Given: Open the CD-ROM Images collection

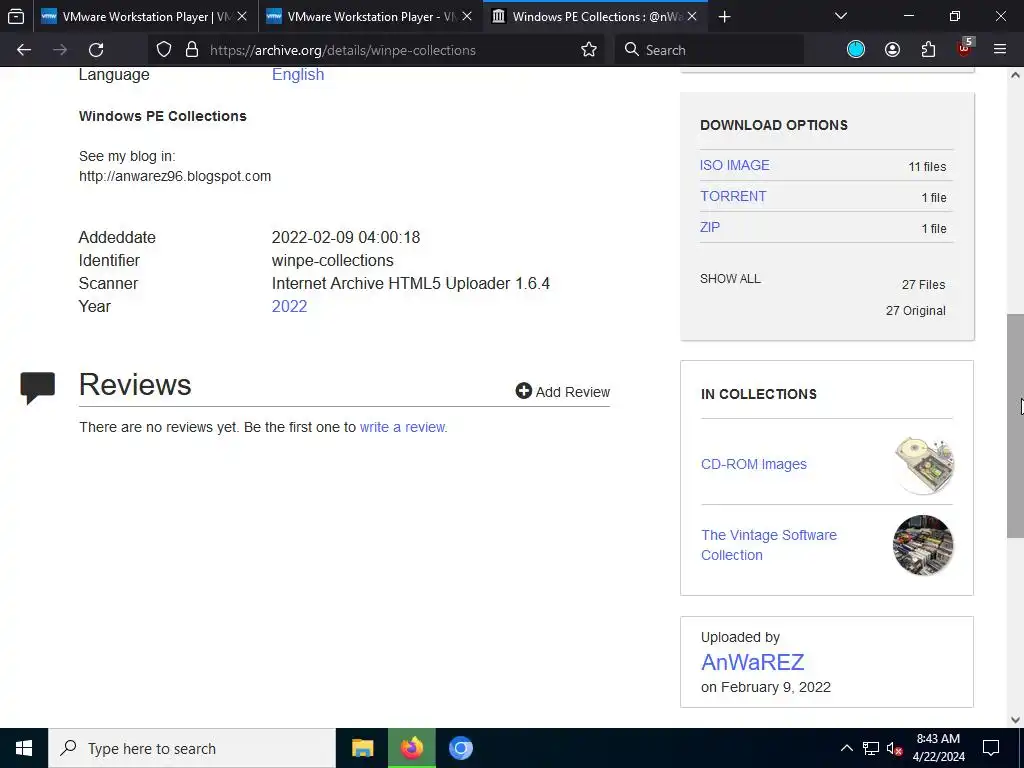Looking at the screenshot, I should click(754, 464).
